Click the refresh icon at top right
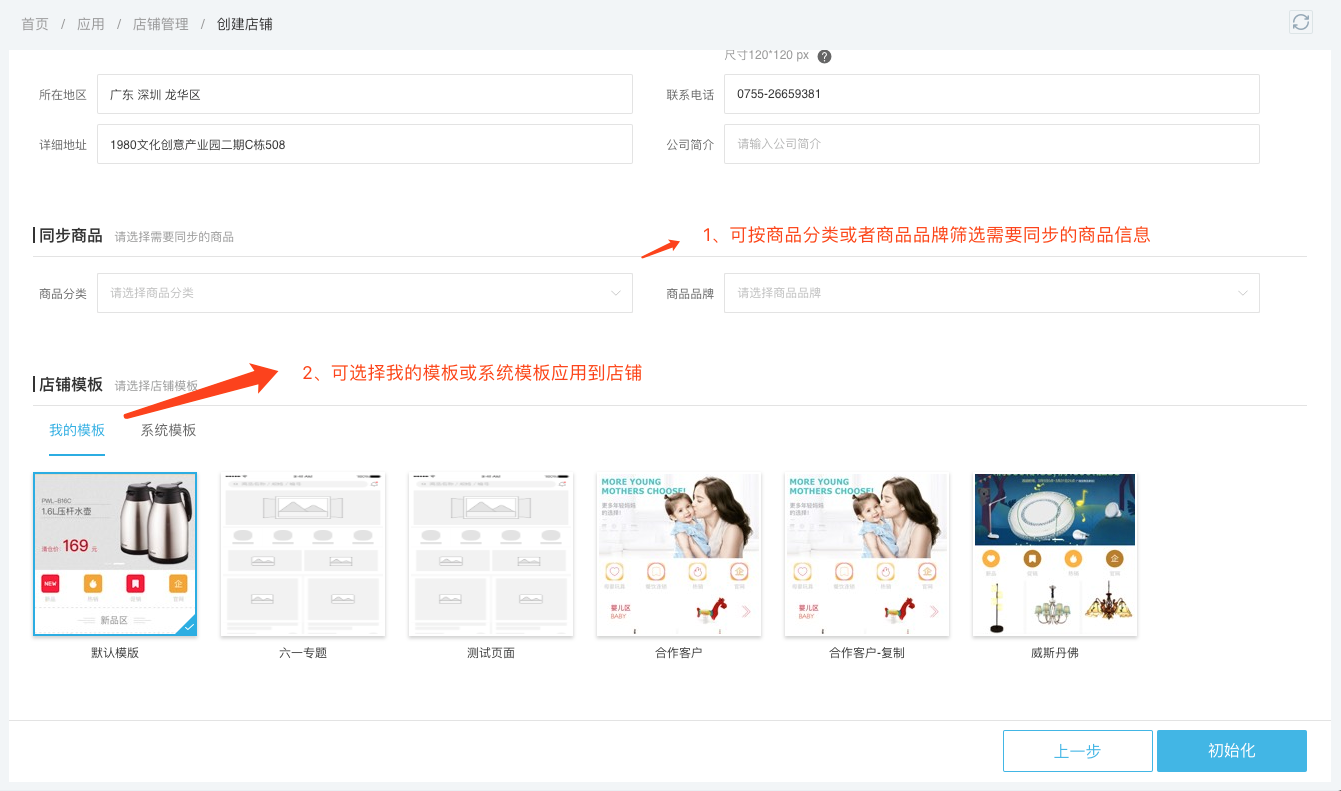The image size is (1341, 791). pyautogui.click(x=1300, y=22)
